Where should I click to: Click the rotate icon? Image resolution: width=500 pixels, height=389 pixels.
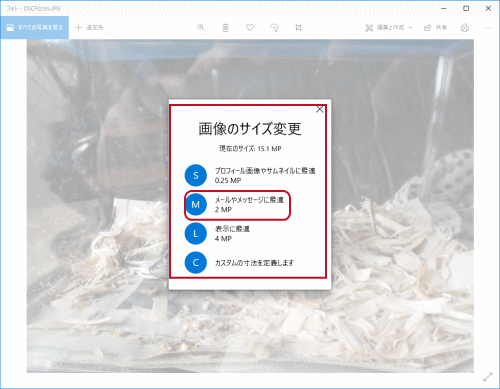coord(274,28)
